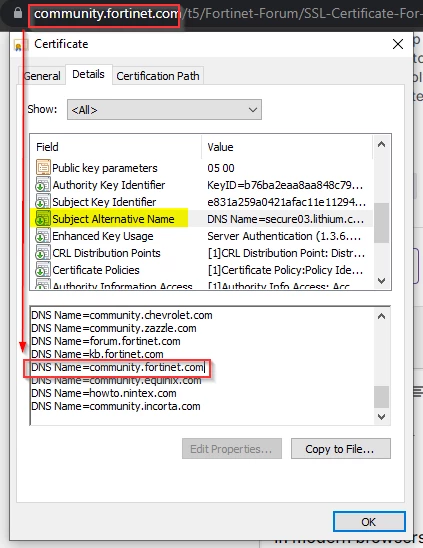Click the value '05 00'
Image resolution: width=423 pixels, height=548 pixels.
(x=221, y=168)
